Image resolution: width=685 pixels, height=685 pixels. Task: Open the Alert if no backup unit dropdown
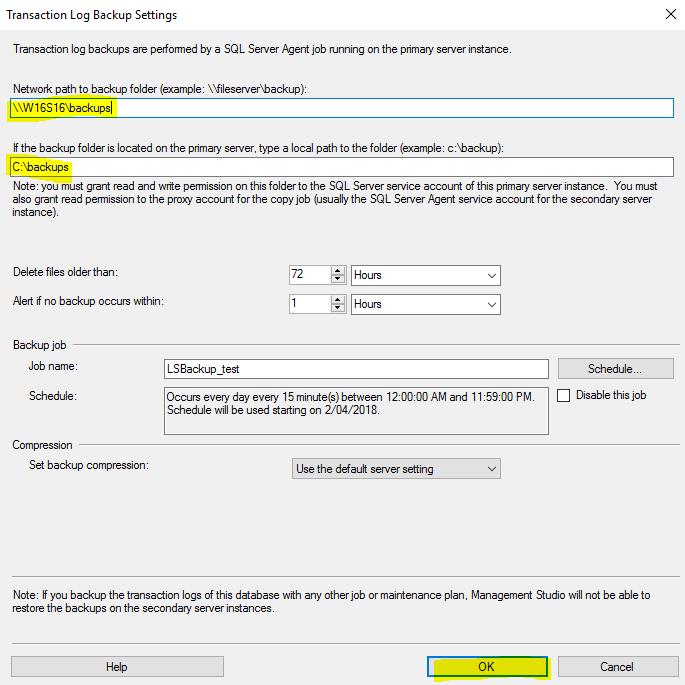[426, 304]
